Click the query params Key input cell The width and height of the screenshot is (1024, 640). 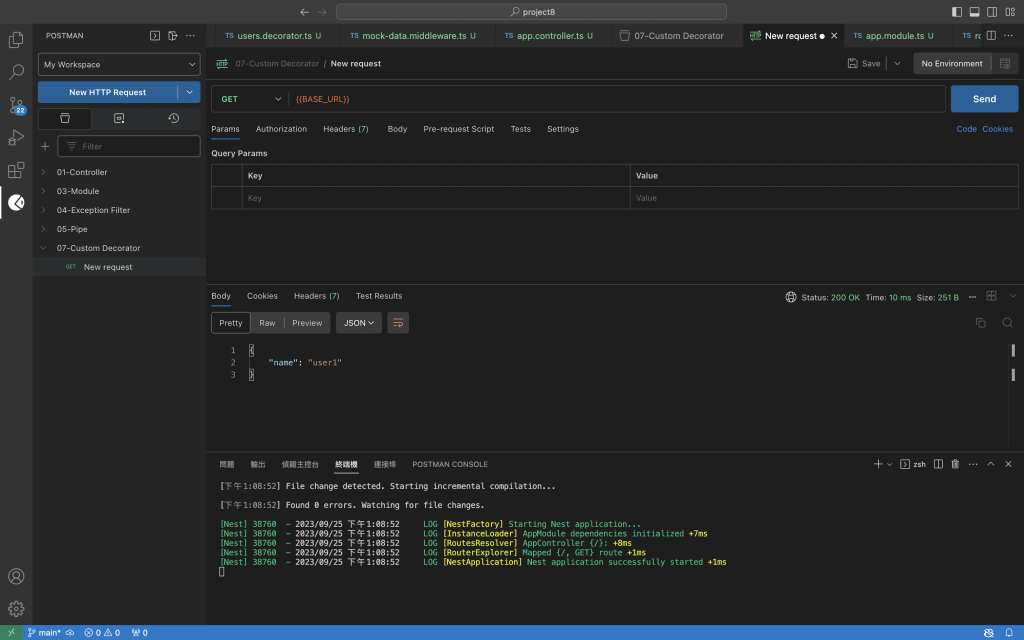(x=436, y=198)
